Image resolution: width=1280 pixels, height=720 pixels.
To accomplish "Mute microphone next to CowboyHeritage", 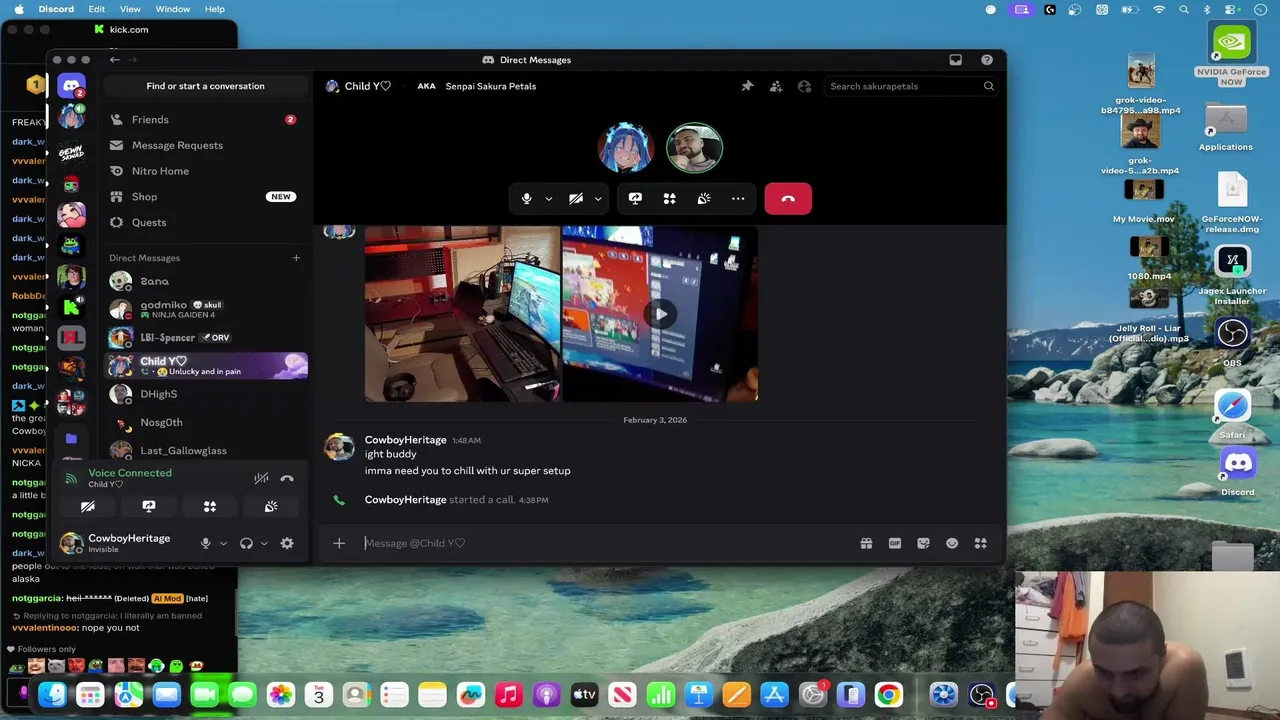I will (205, 543).
